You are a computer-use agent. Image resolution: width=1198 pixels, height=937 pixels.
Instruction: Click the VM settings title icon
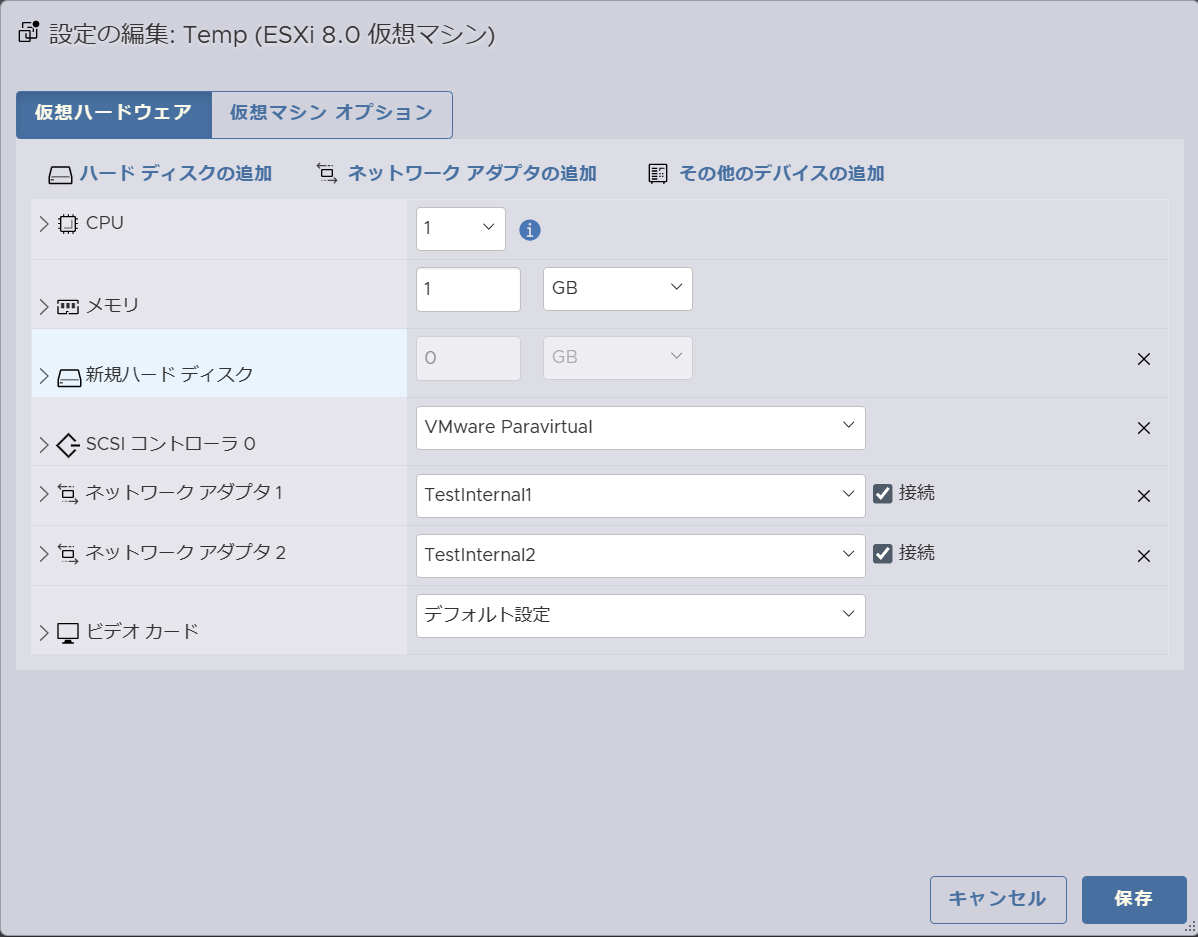tap(29, 31)
